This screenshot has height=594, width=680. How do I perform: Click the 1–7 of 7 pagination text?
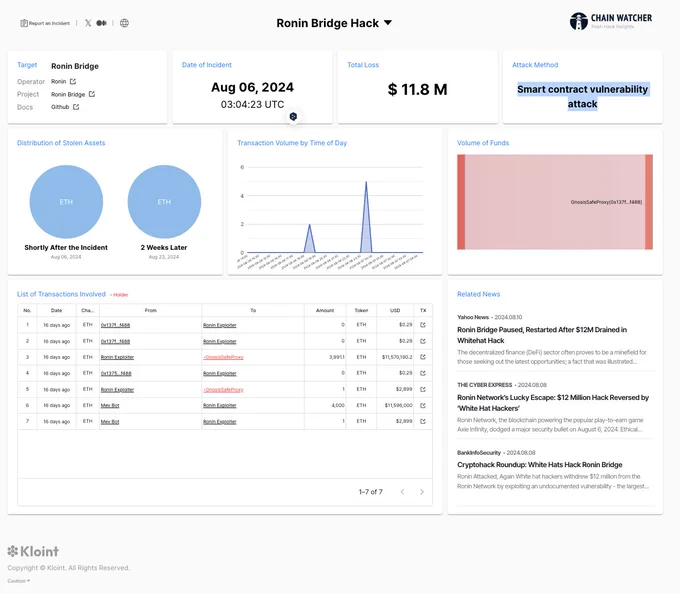tap(371, 492)
